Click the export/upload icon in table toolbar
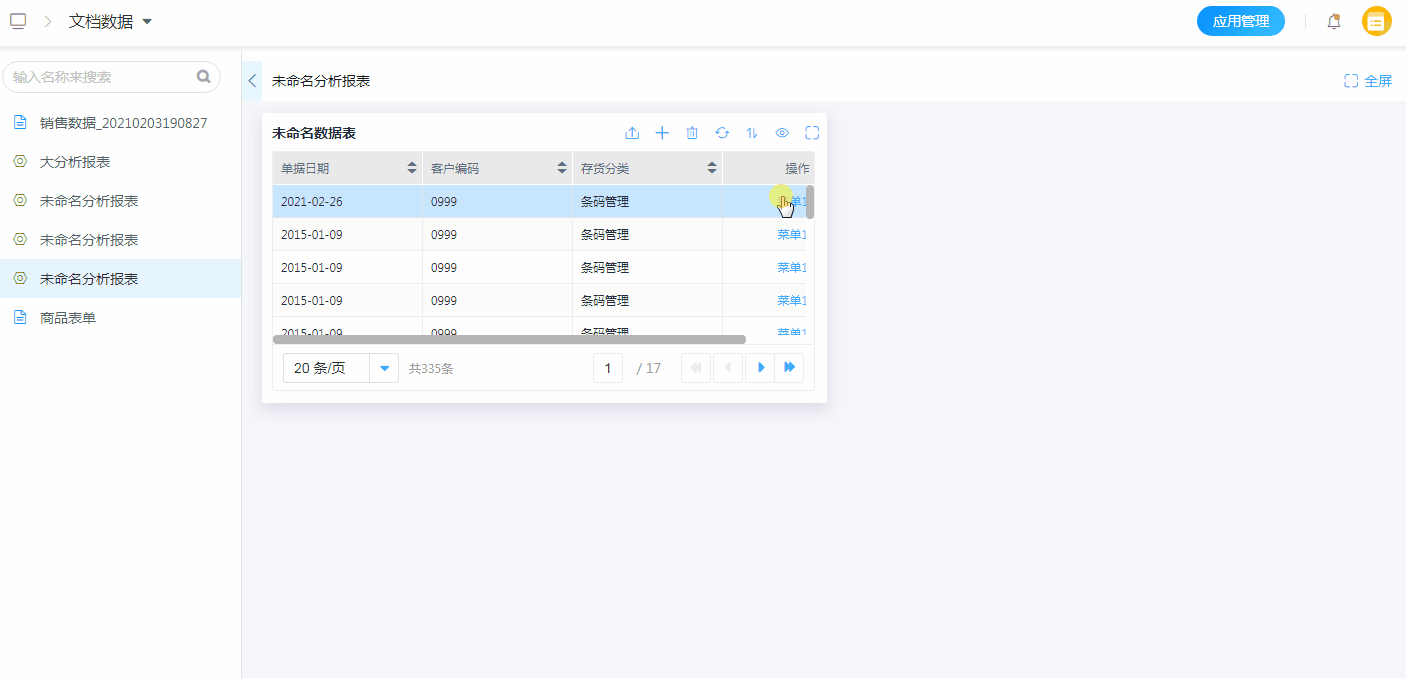 click(x=632, y=133)
